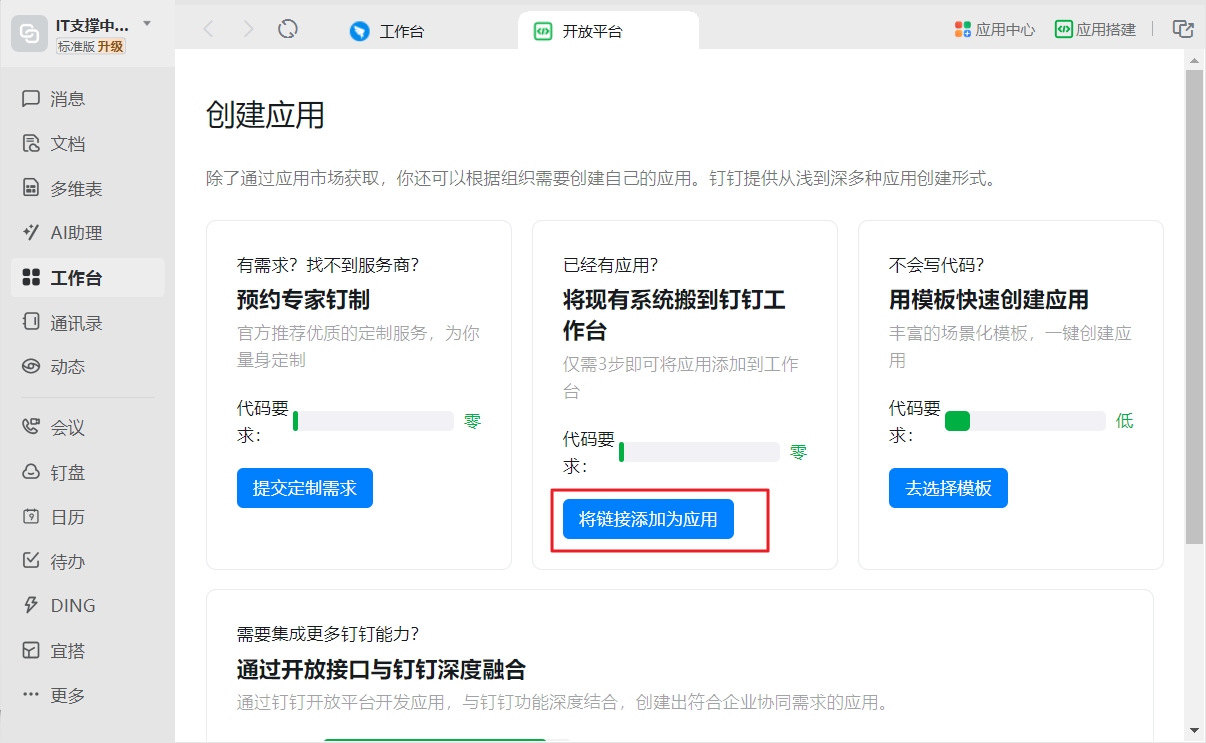Go back using left arrow

[208, 30]
